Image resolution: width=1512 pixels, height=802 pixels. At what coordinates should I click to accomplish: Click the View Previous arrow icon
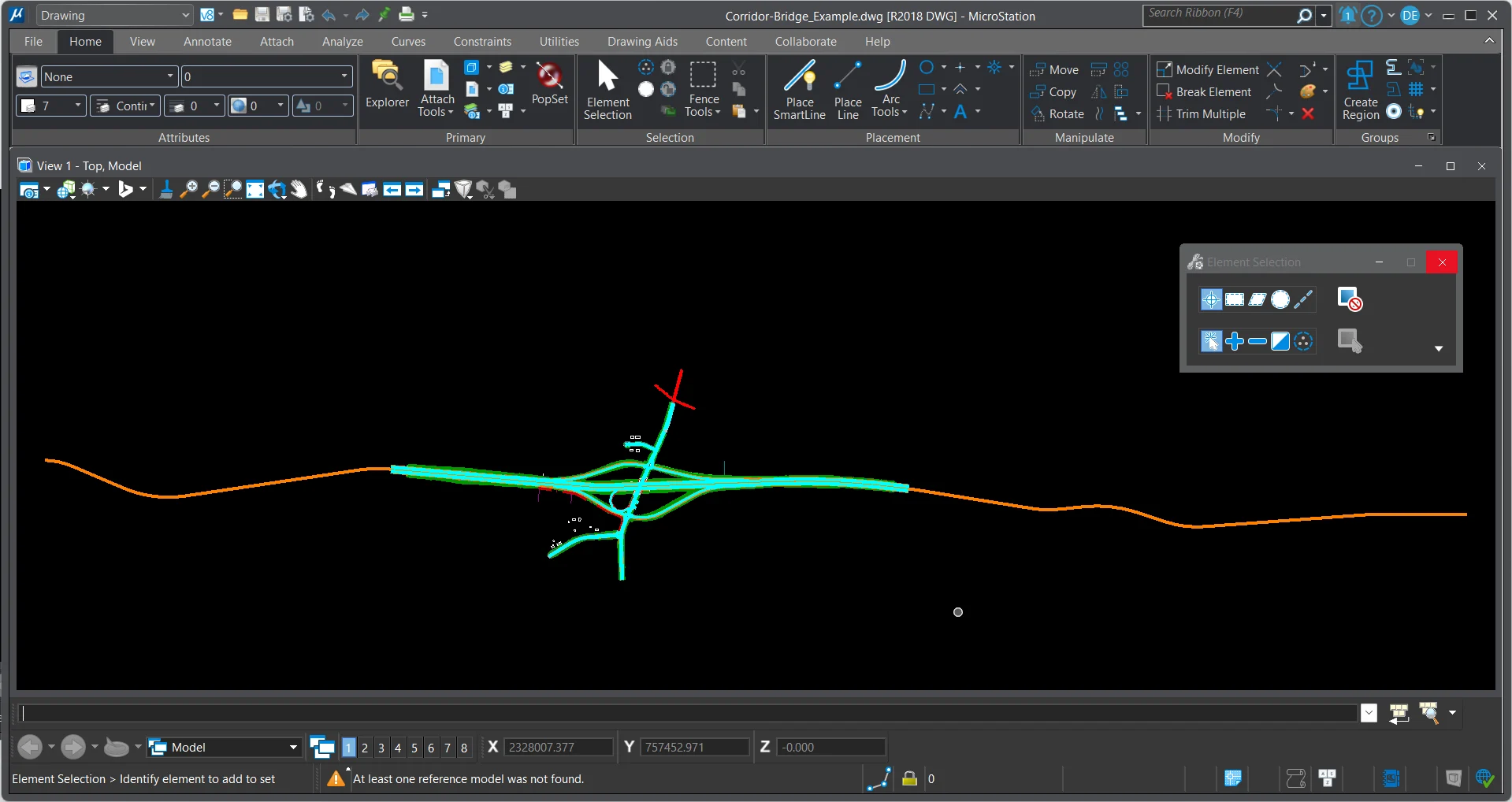392,190
